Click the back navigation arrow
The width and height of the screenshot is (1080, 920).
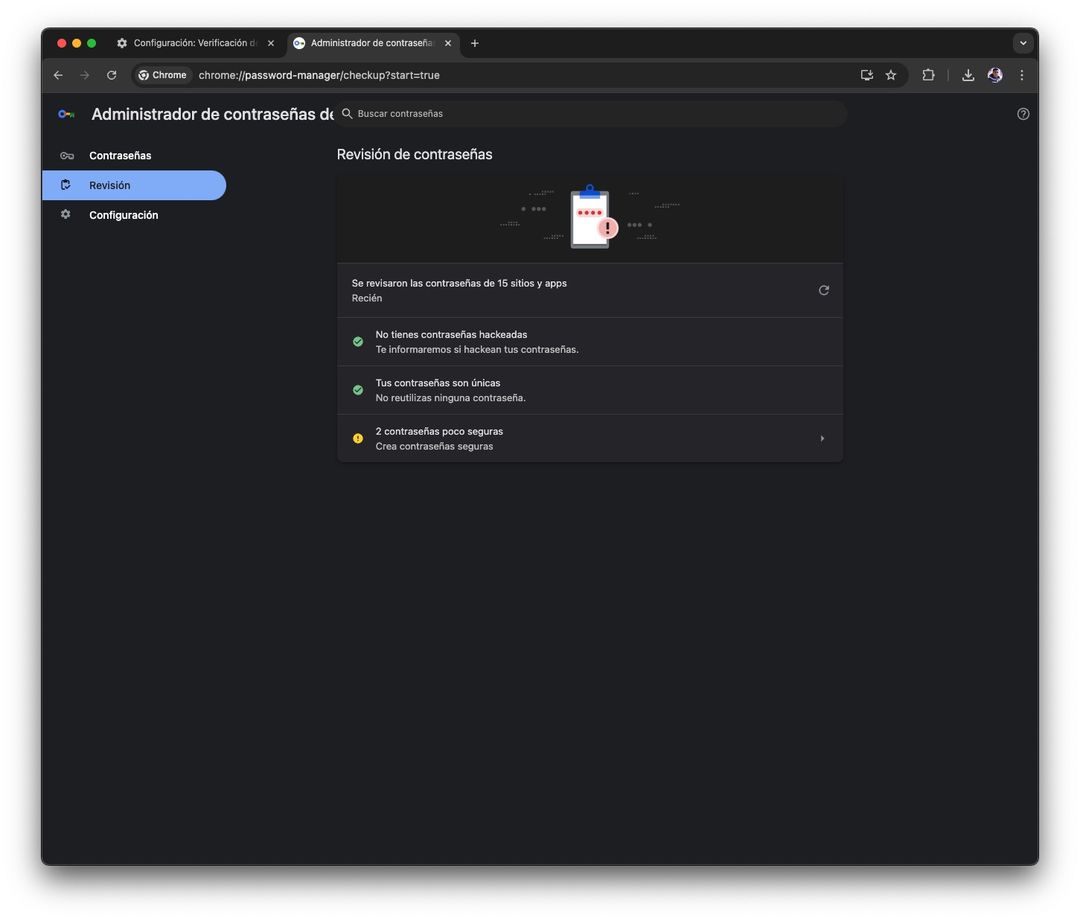(57, 74)
